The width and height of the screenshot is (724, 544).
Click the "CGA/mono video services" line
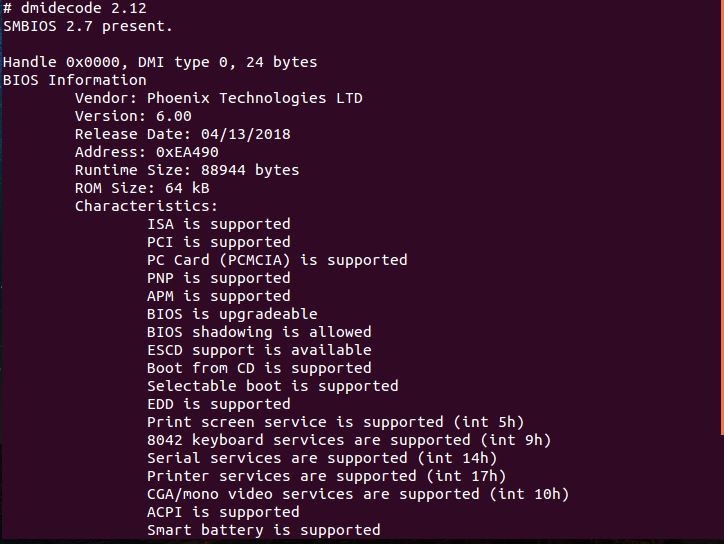(x=358, y=494)
